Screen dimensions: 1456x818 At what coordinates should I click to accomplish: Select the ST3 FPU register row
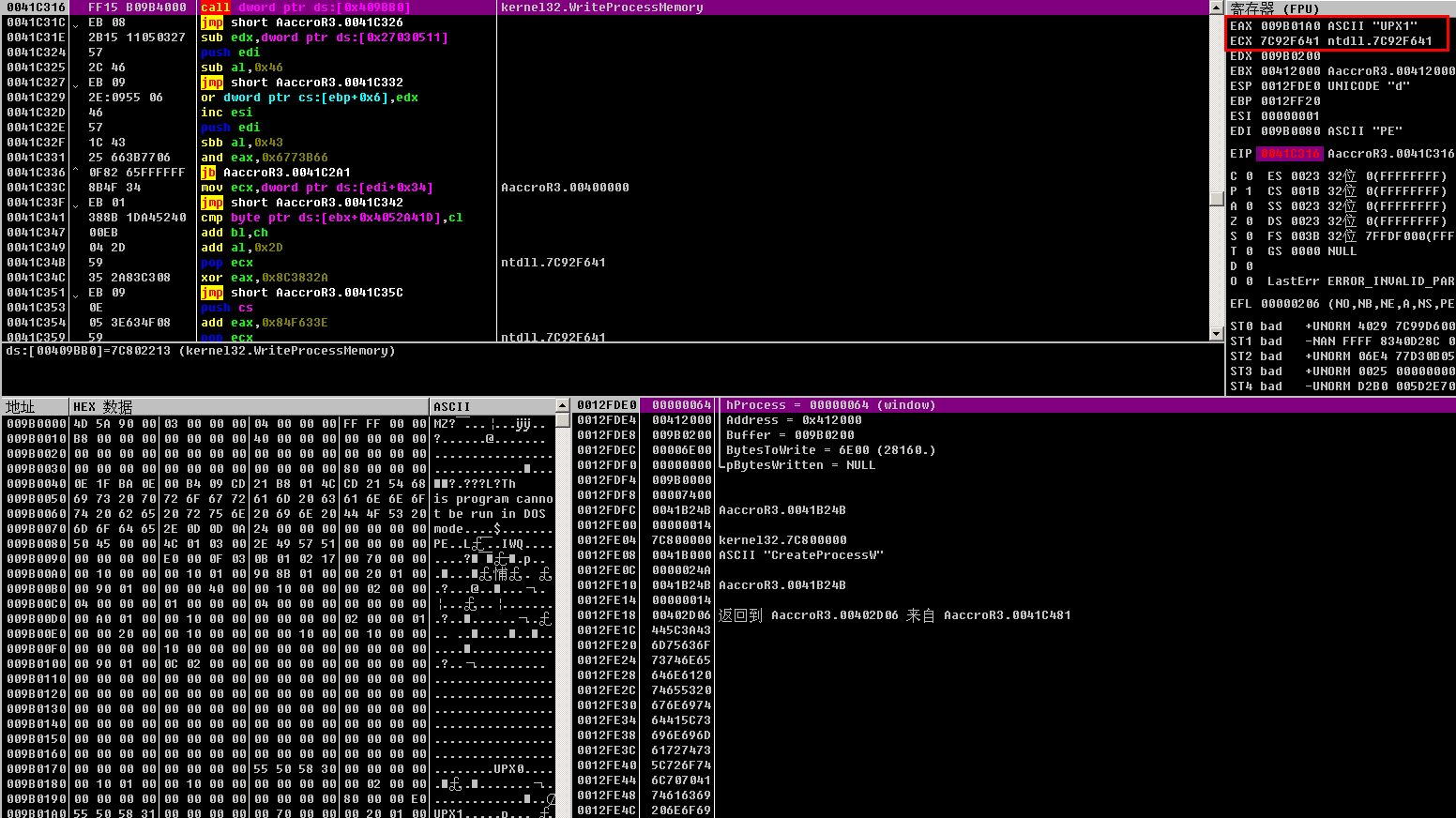click(1342, 371)
